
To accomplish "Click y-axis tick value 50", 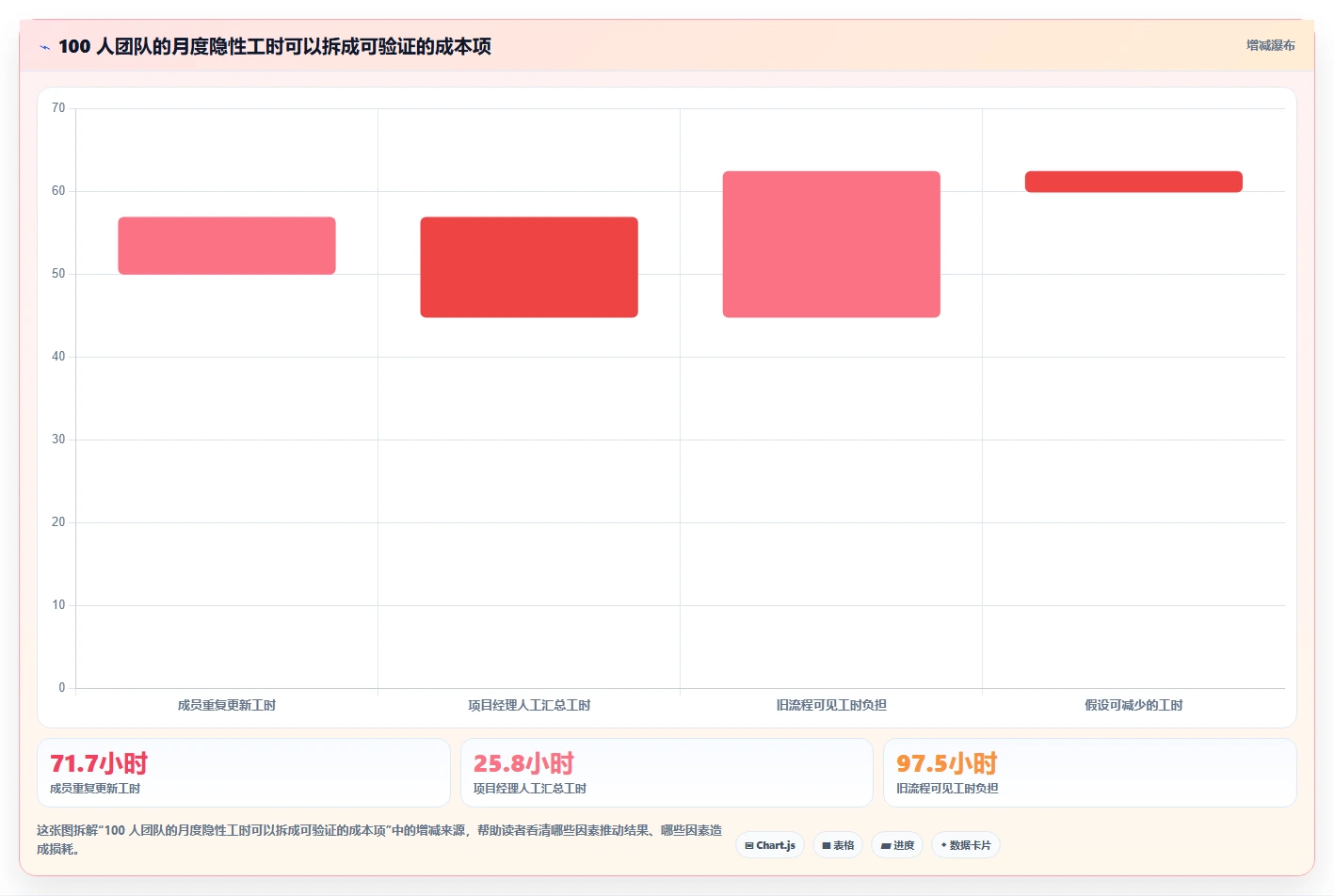I will pos(58,274).
